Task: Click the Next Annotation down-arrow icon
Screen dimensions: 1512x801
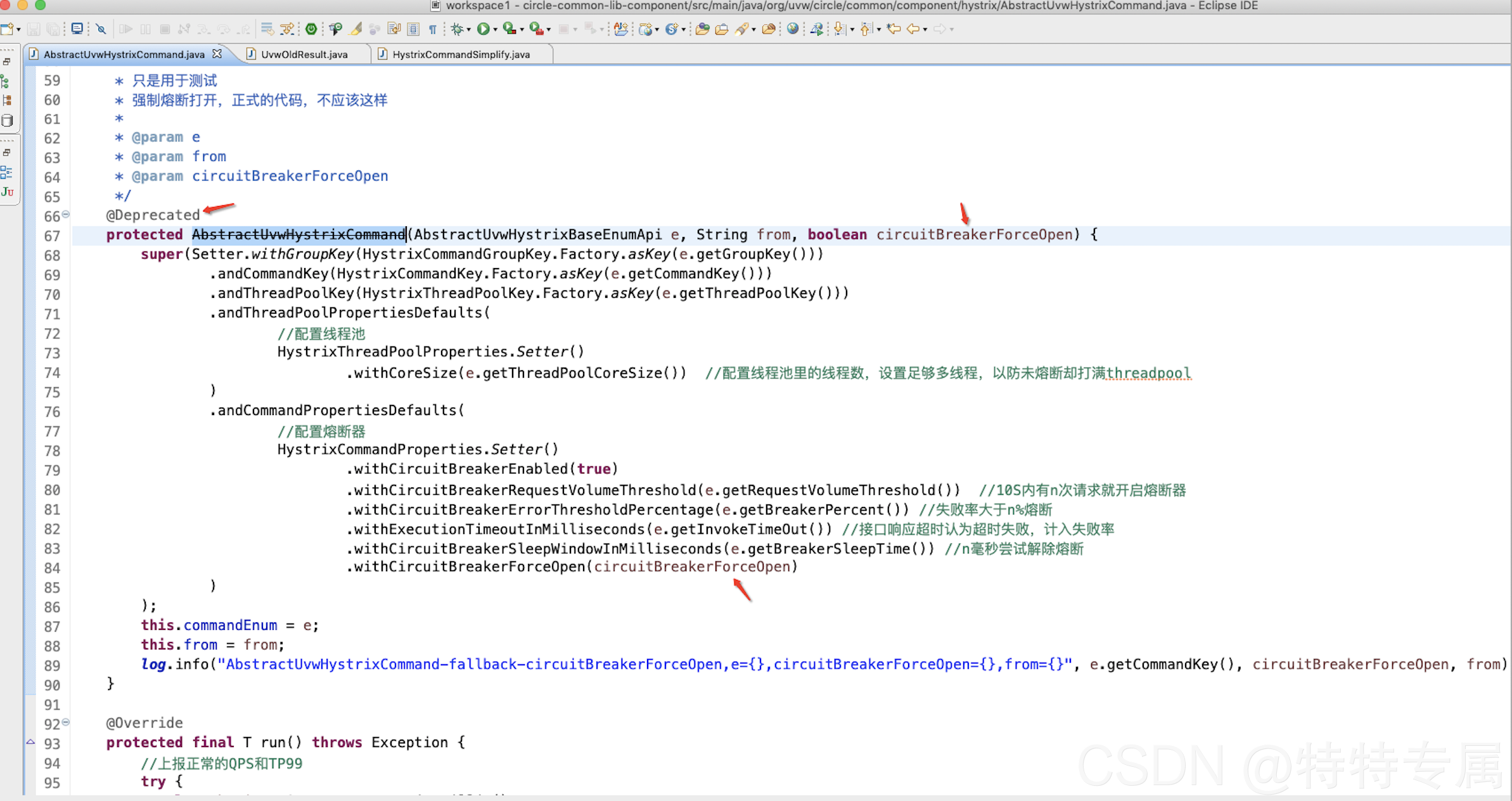Action: click(840, 29)
